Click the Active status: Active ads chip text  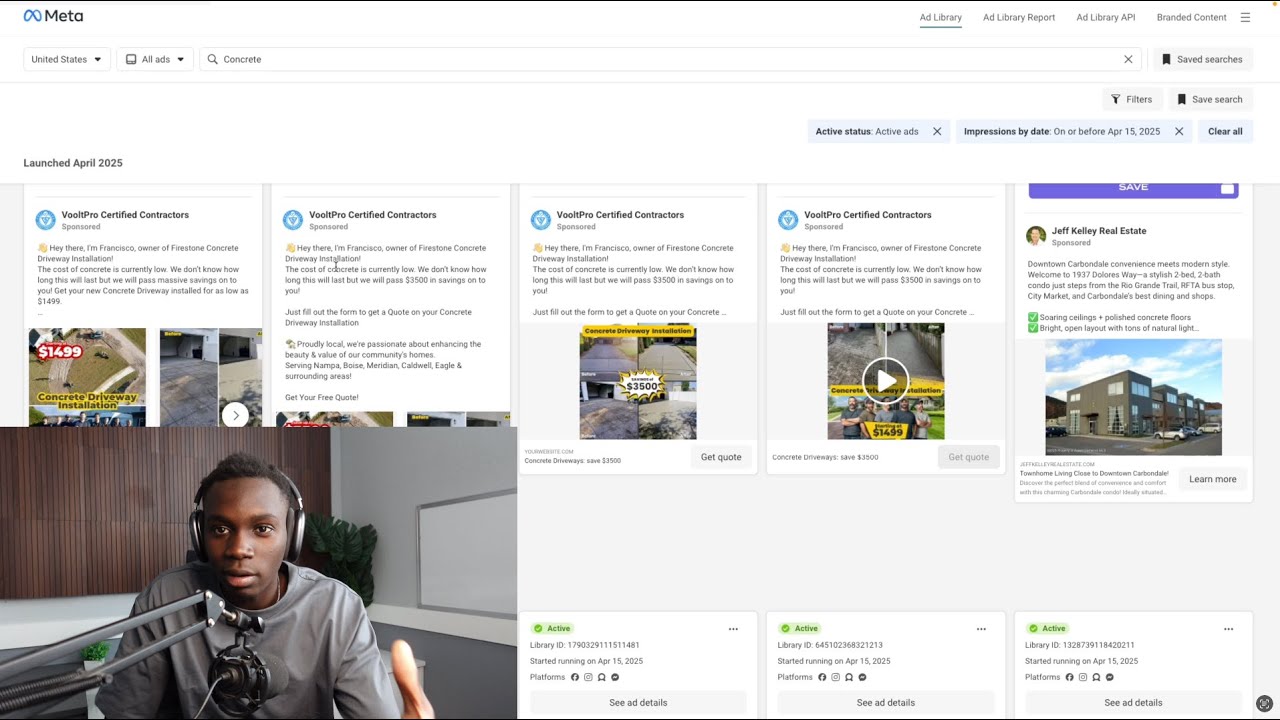coord(867,131)
